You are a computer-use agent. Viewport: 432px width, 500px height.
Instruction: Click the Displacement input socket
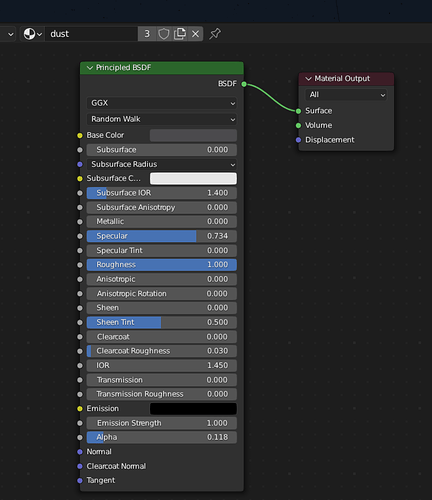[x=298, y=140]
